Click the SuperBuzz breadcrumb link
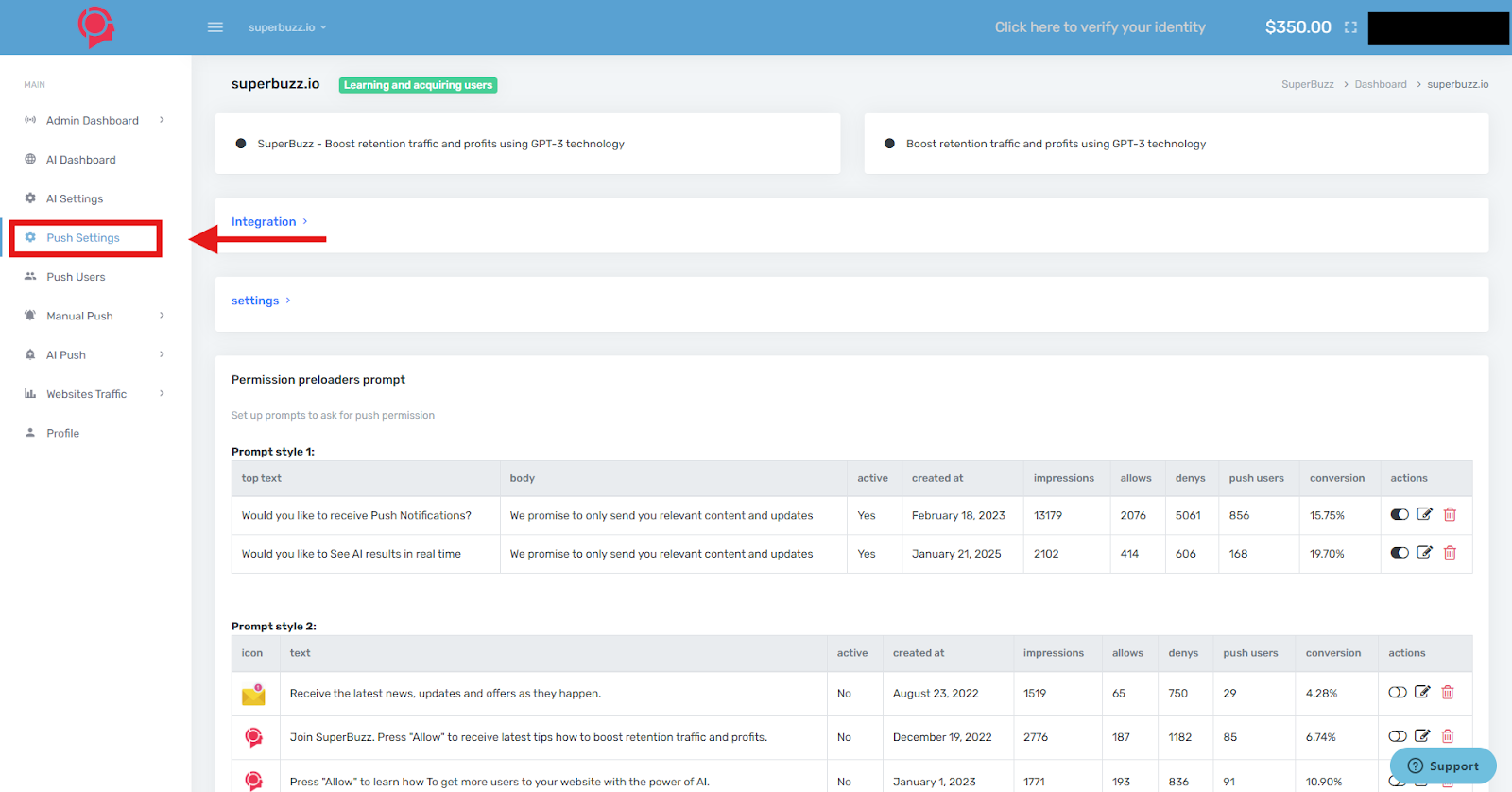Screen dimensions: 1512x792 point(1307,85)
